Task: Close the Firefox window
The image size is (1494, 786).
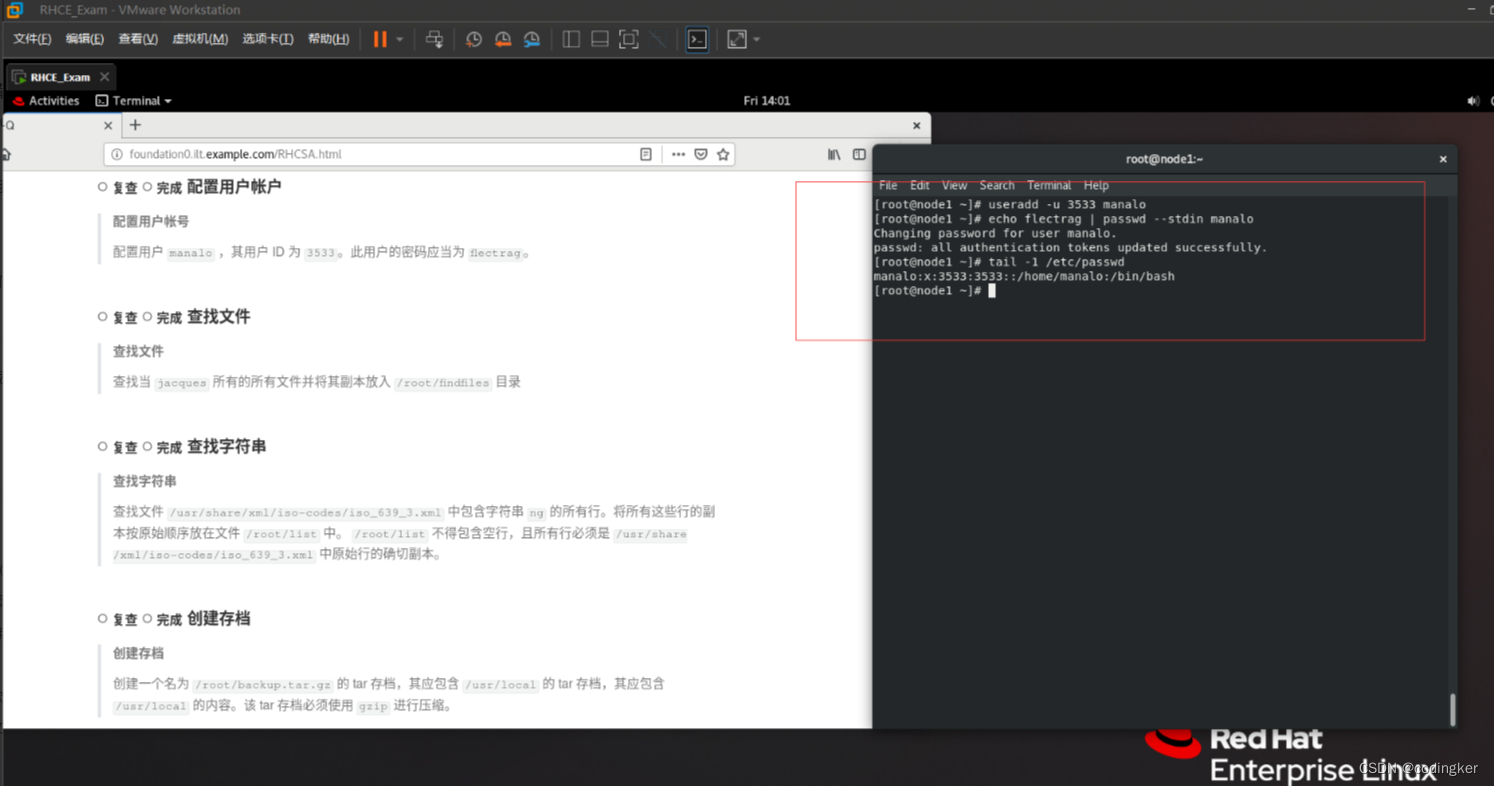Action: pyautogui.click(x=916, y=126)
